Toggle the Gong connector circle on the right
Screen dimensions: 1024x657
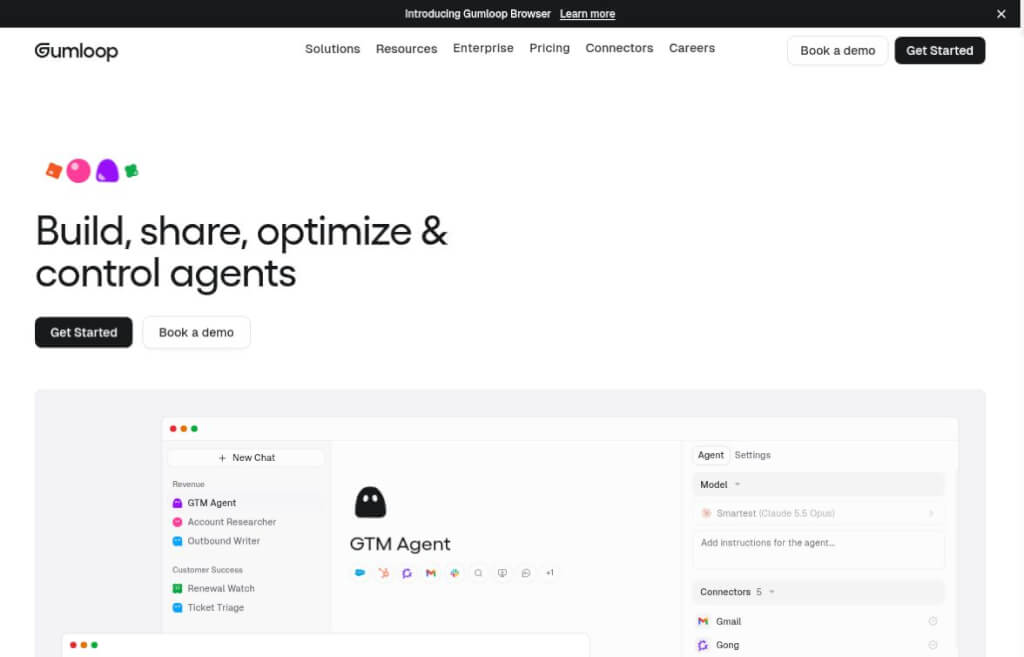pos(933,645)
